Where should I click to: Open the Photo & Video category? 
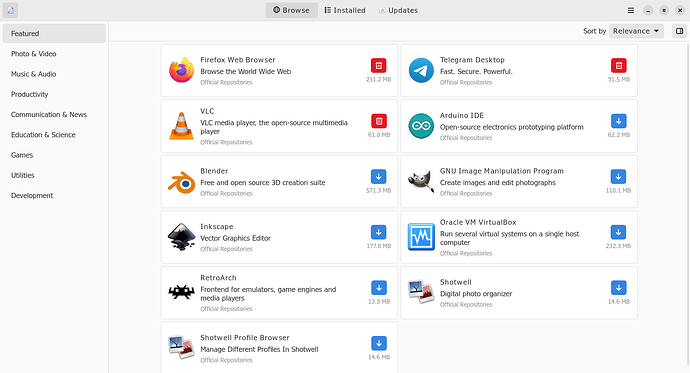[x=54, y=54]
